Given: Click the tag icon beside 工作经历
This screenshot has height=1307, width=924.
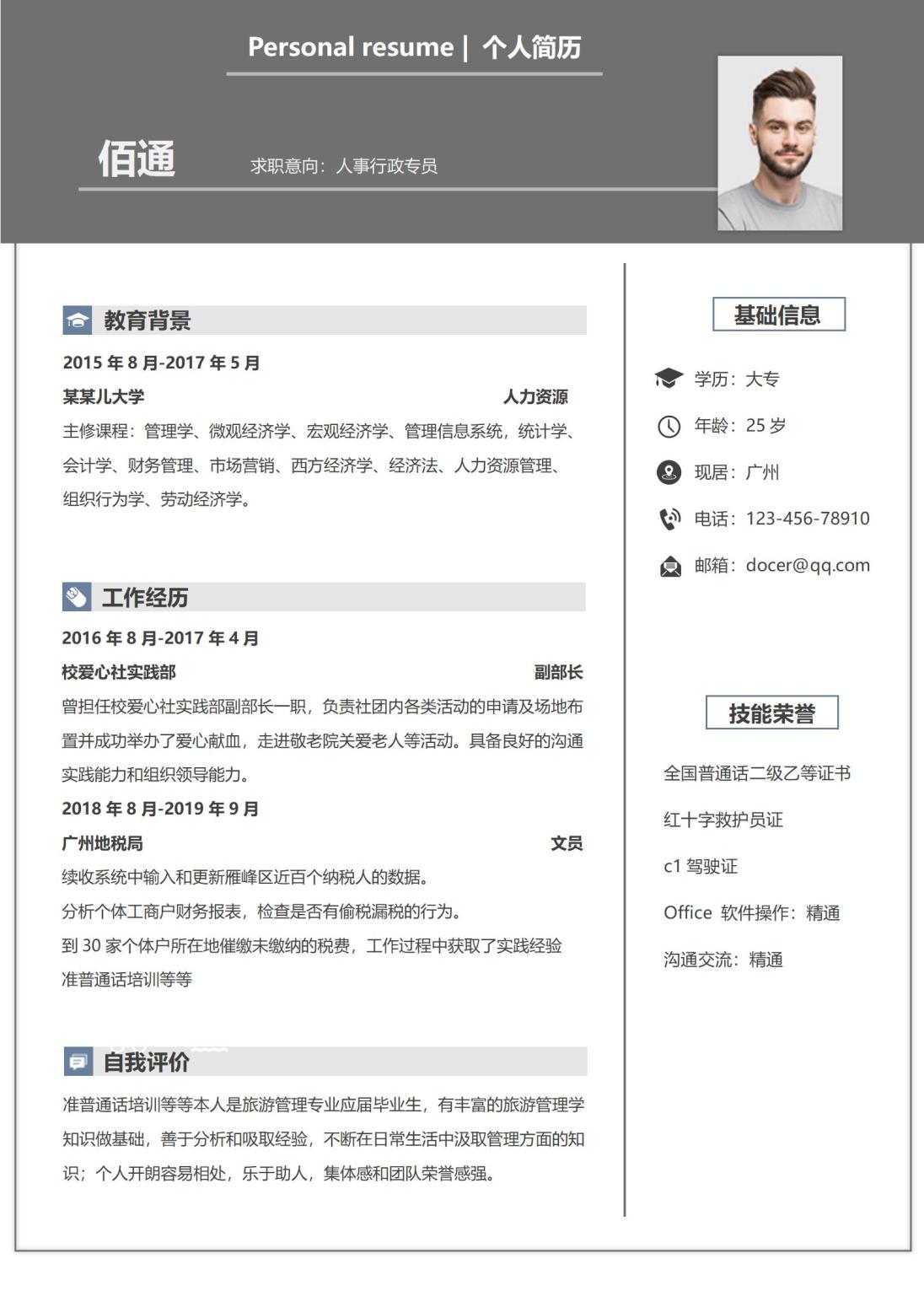Looking at the screenshot, I should (x=77, y=597).
